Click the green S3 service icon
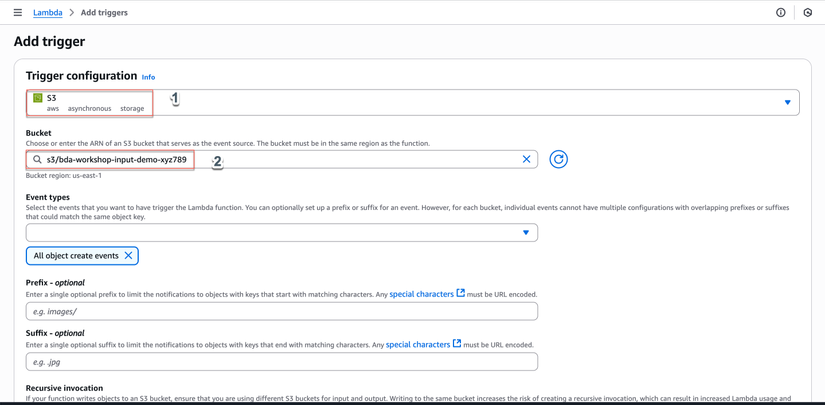 [x=38, y=98]
